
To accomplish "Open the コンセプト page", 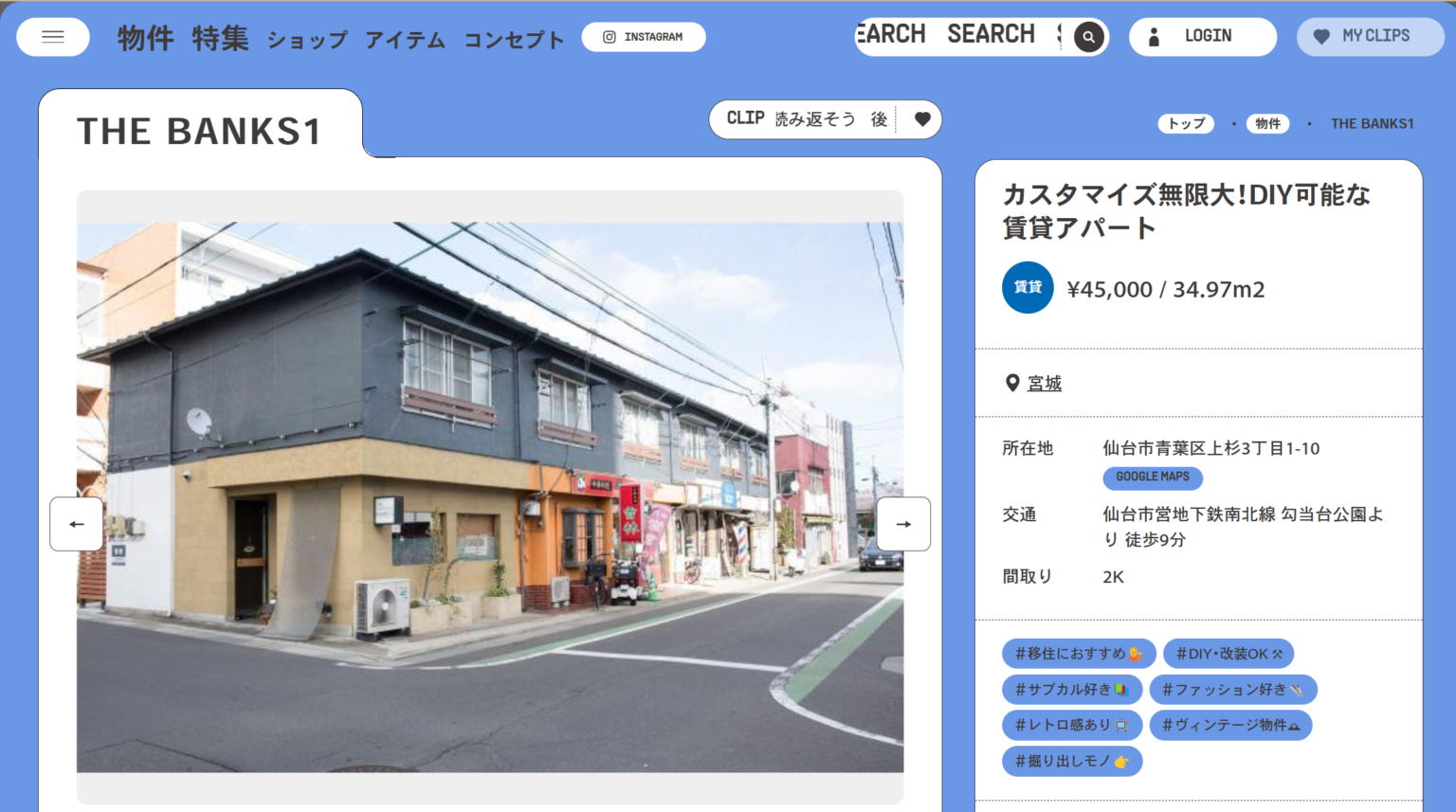I will point(513,40).
